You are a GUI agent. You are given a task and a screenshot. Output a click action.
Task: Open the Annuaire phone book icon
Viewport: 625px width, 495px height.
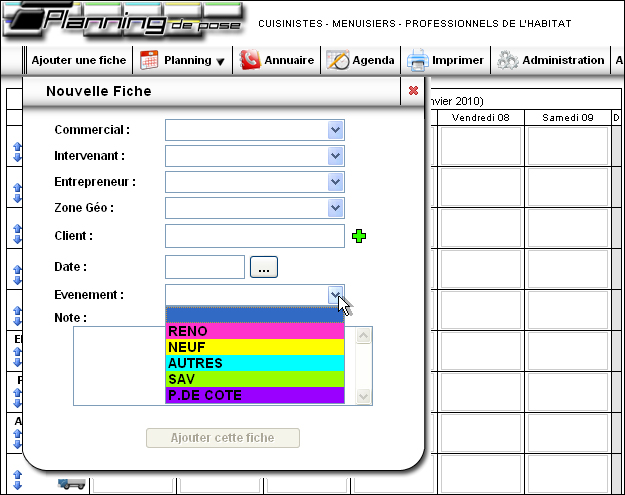[x=250, y=60]
